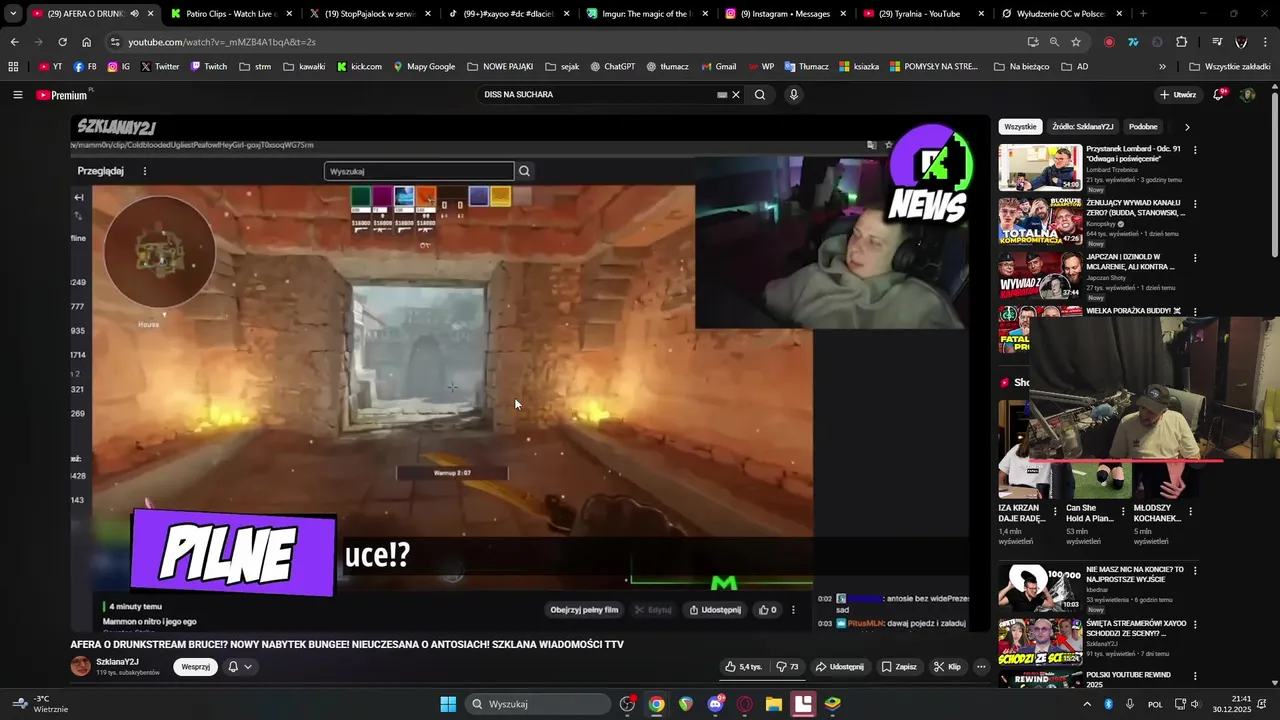The height and width of the screenshot is (720, 1280).
Task: Open Mapy Google bookmark
Action: click(424, 67)
